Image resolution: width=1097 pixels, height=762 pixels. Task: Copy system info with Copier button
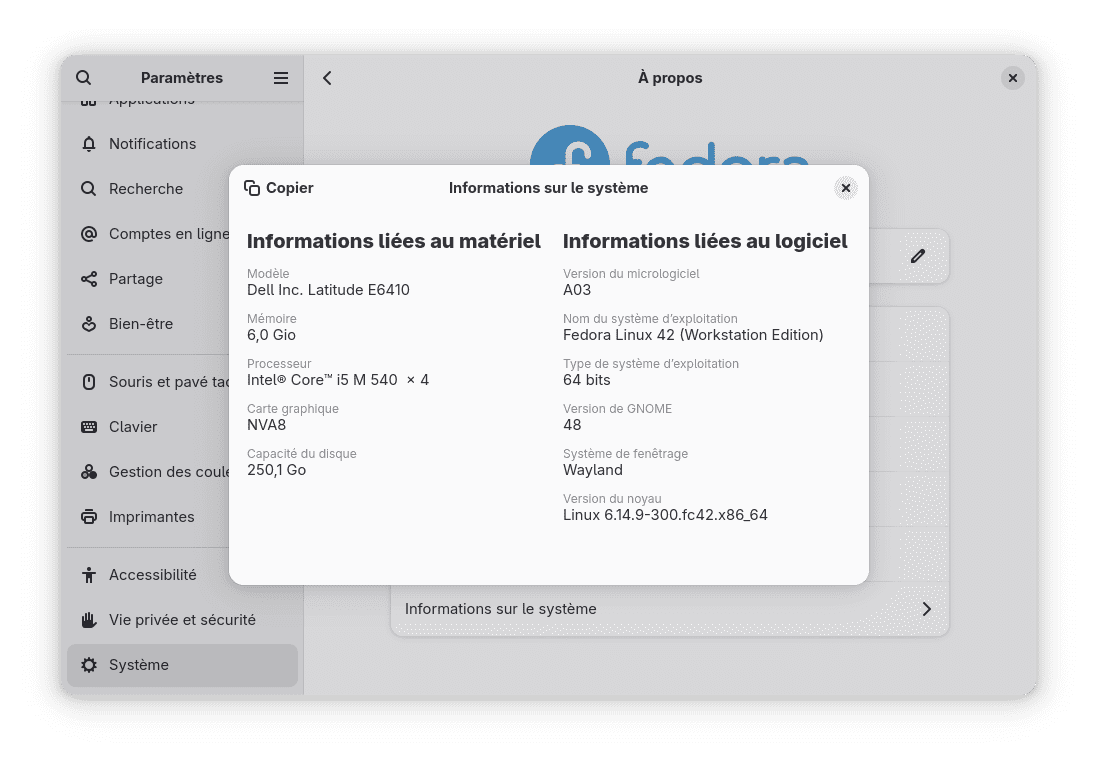tap(278, 188)
